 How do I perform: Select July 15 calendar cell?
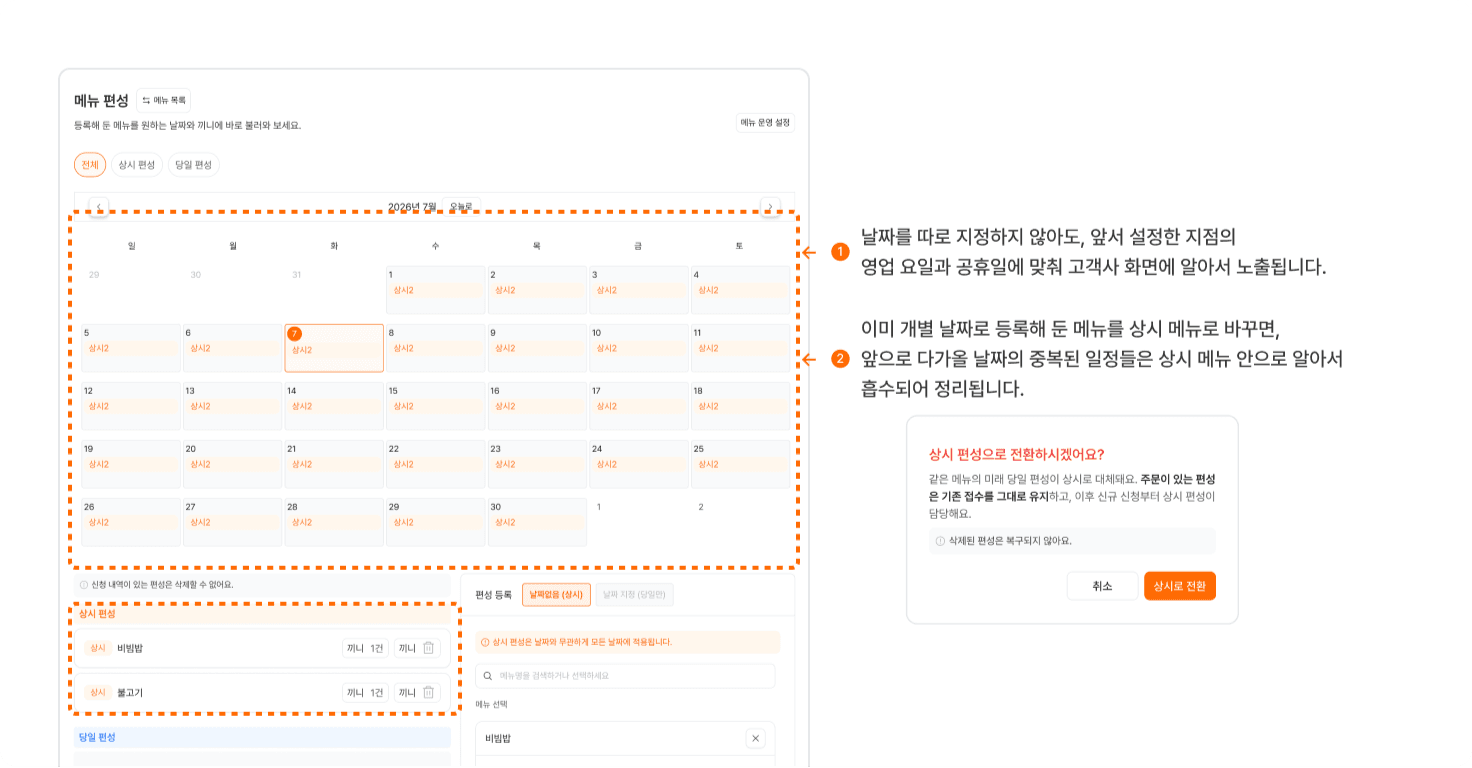pyautogui.click(x=436, y=406)
